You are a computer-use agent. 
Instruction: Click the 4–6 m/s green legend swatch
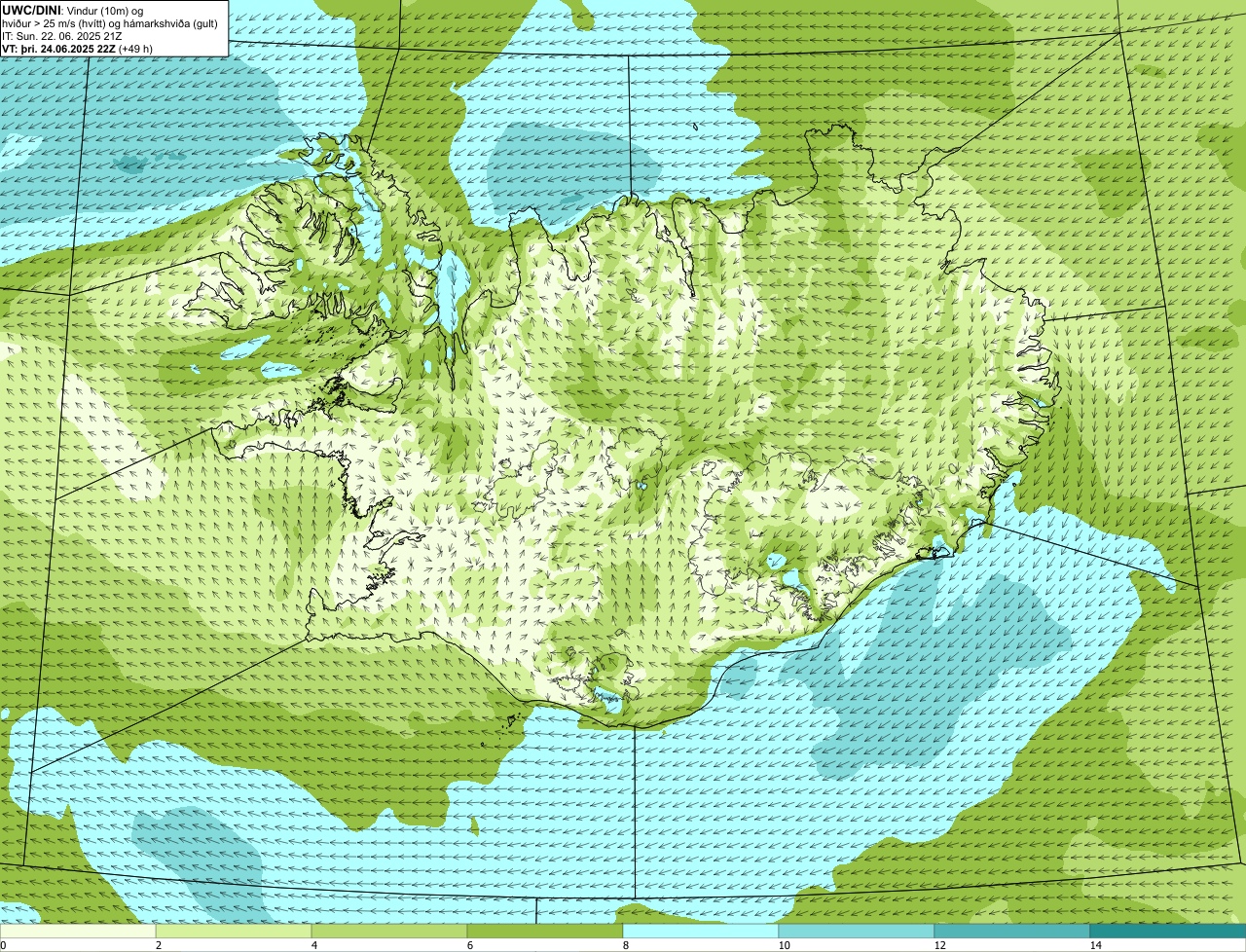[389, 931]
